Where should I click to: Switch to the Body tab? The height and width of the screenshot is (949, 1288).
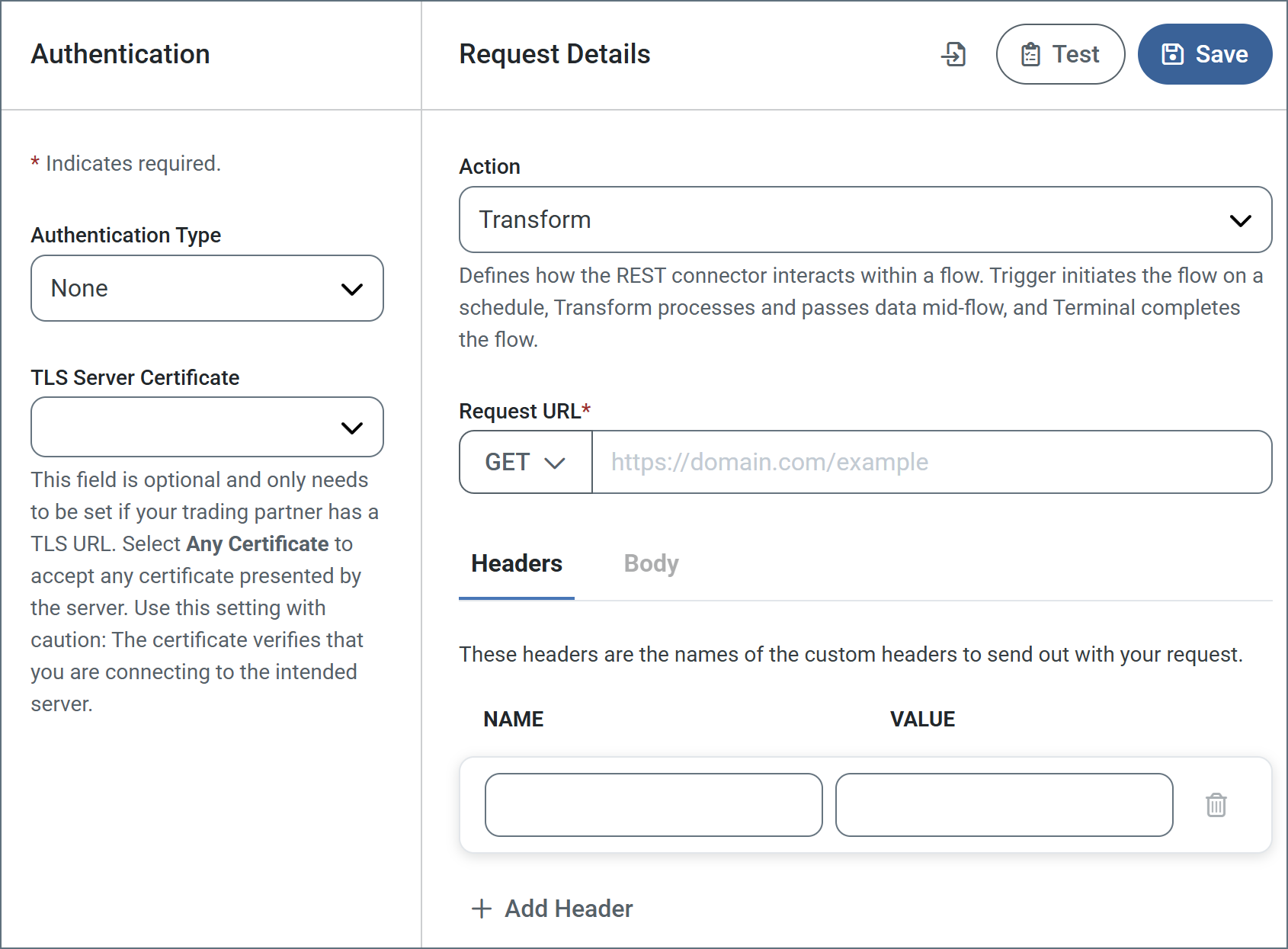coord(650,563)
